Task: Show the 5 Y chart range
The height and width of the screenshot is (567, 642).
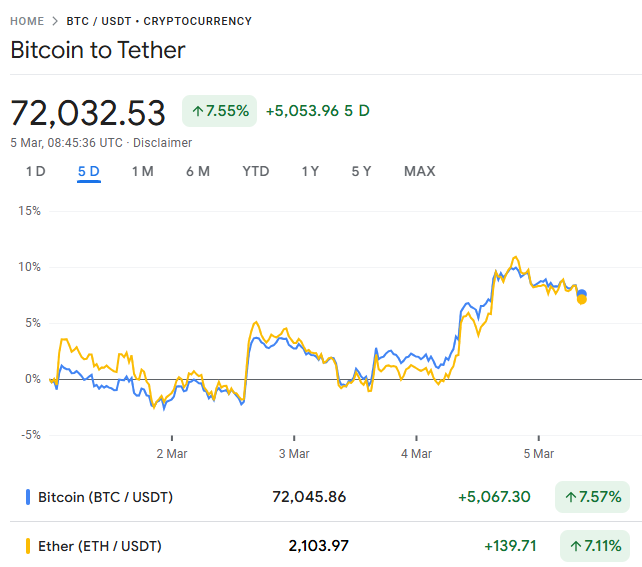Action: [361, 171]
